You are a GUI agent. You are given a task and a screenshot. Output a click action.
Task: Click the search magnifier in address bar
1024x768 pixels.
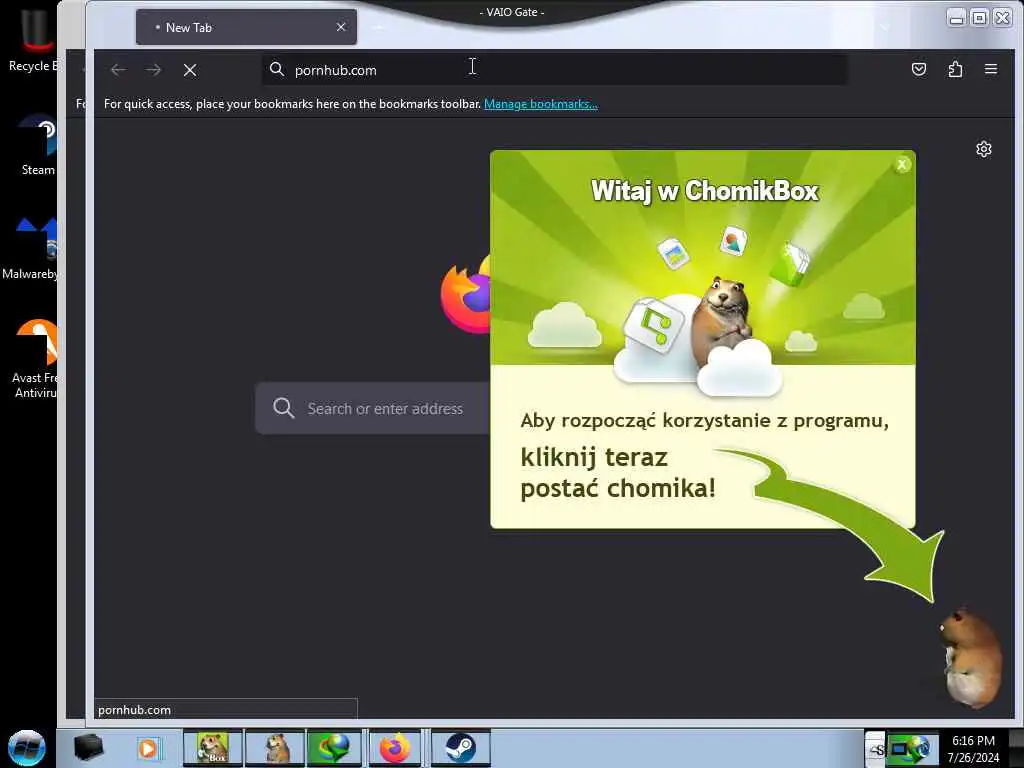point(277,69)
